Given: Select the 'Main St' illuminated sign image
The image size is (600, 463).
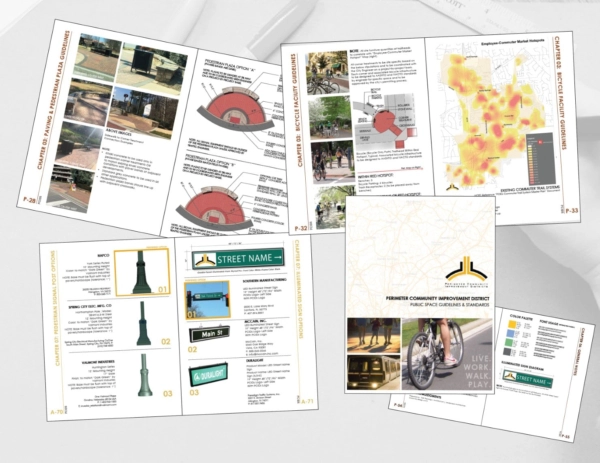Looking at the screenshot, I should [209, 334].
